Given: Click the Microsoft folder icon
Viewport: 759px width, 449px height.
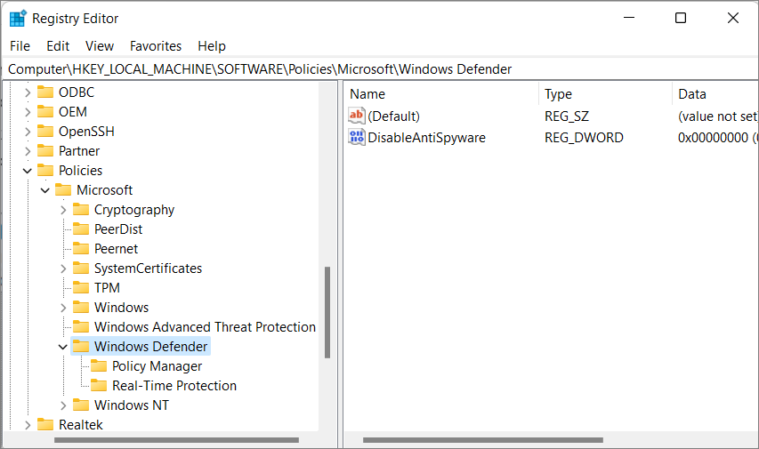Looking at the screenshot, I should [63, 190].
